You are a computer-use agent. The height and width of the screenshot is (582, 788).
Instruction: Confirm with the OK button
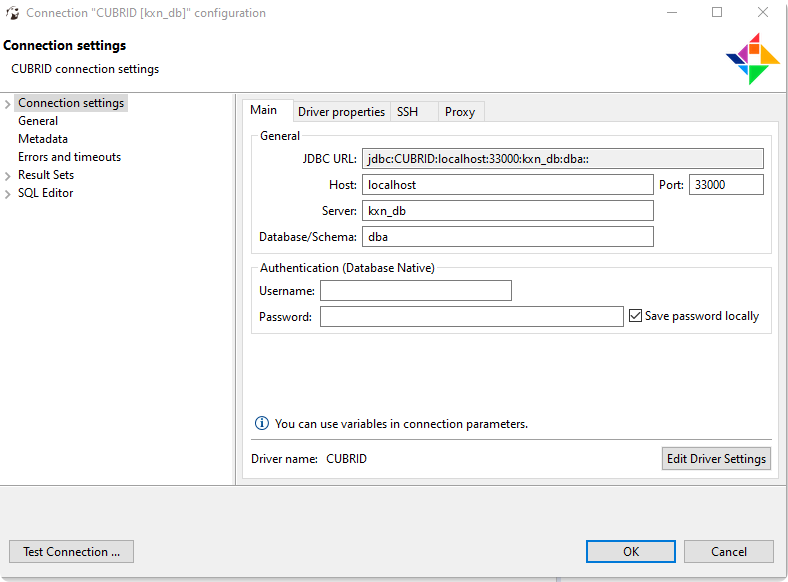point(631,551)
